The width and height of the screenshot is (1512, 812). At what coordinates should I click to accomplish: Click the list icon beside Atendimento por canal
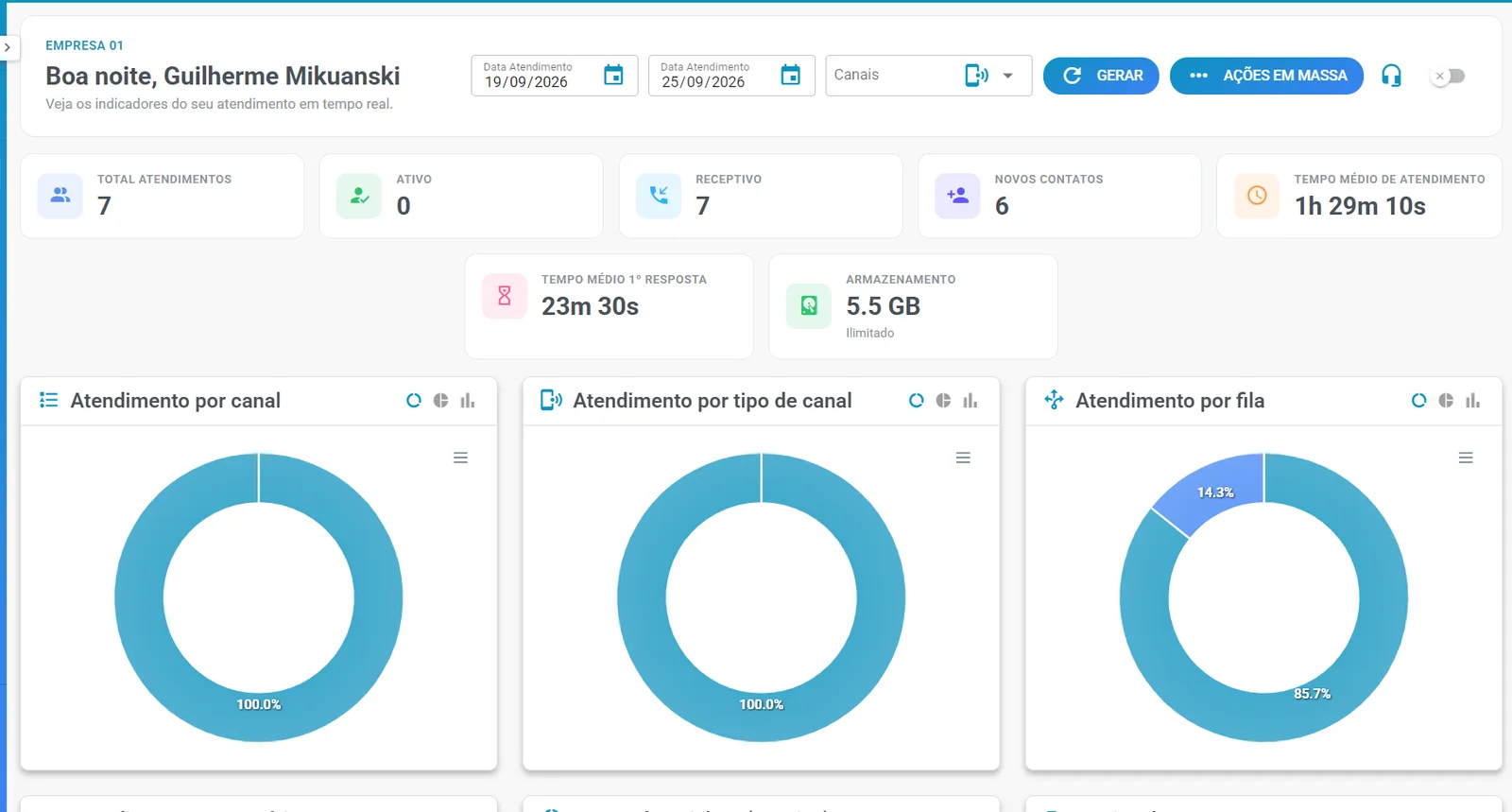48,401
